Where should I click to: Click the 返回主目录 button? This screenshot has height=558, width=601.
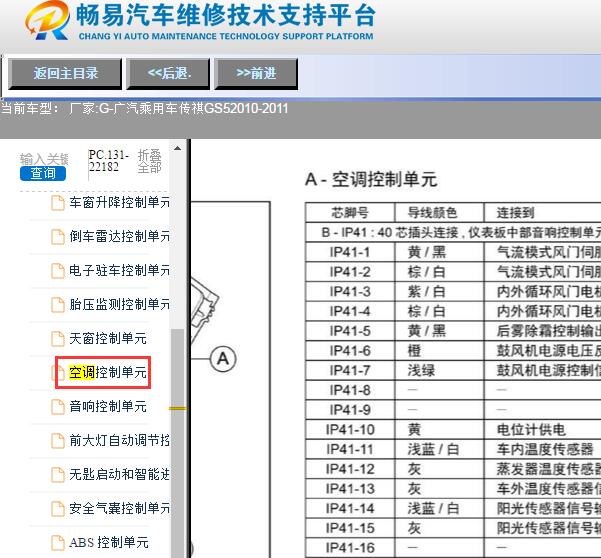coord(65,74)
